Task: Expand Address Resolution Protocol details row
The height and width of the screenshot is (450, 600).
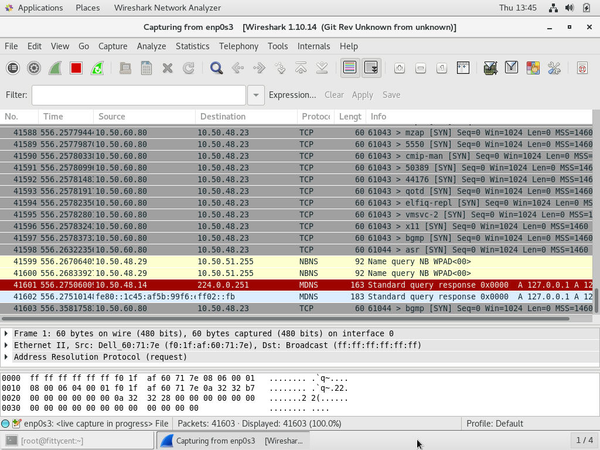Action: coord(6,357)
